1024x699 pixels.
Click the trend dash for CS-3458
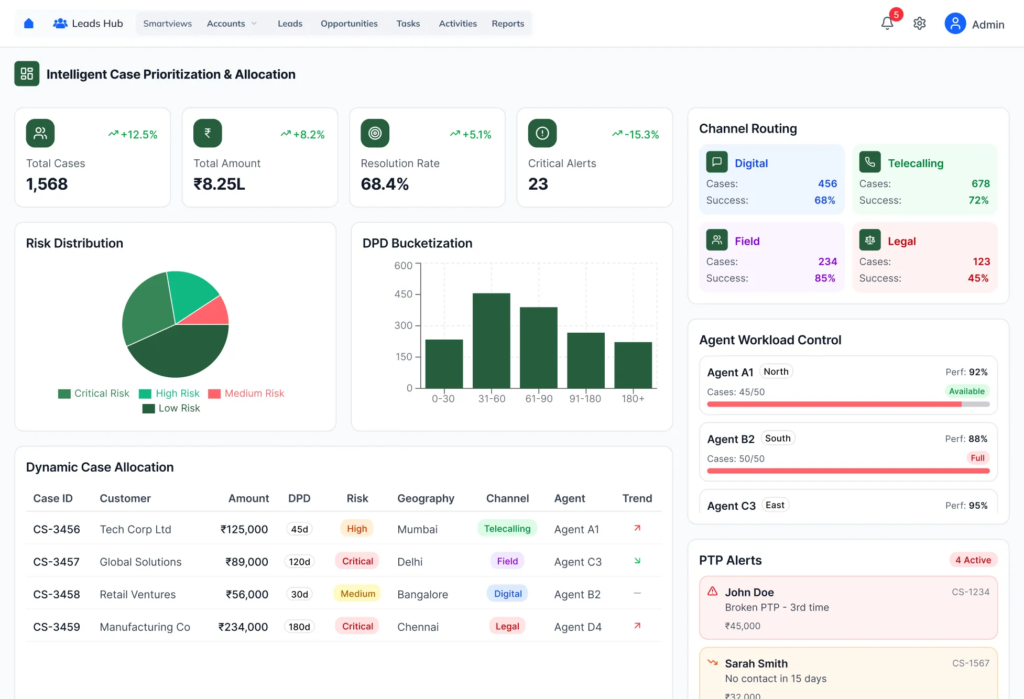[x=637, y=593]
